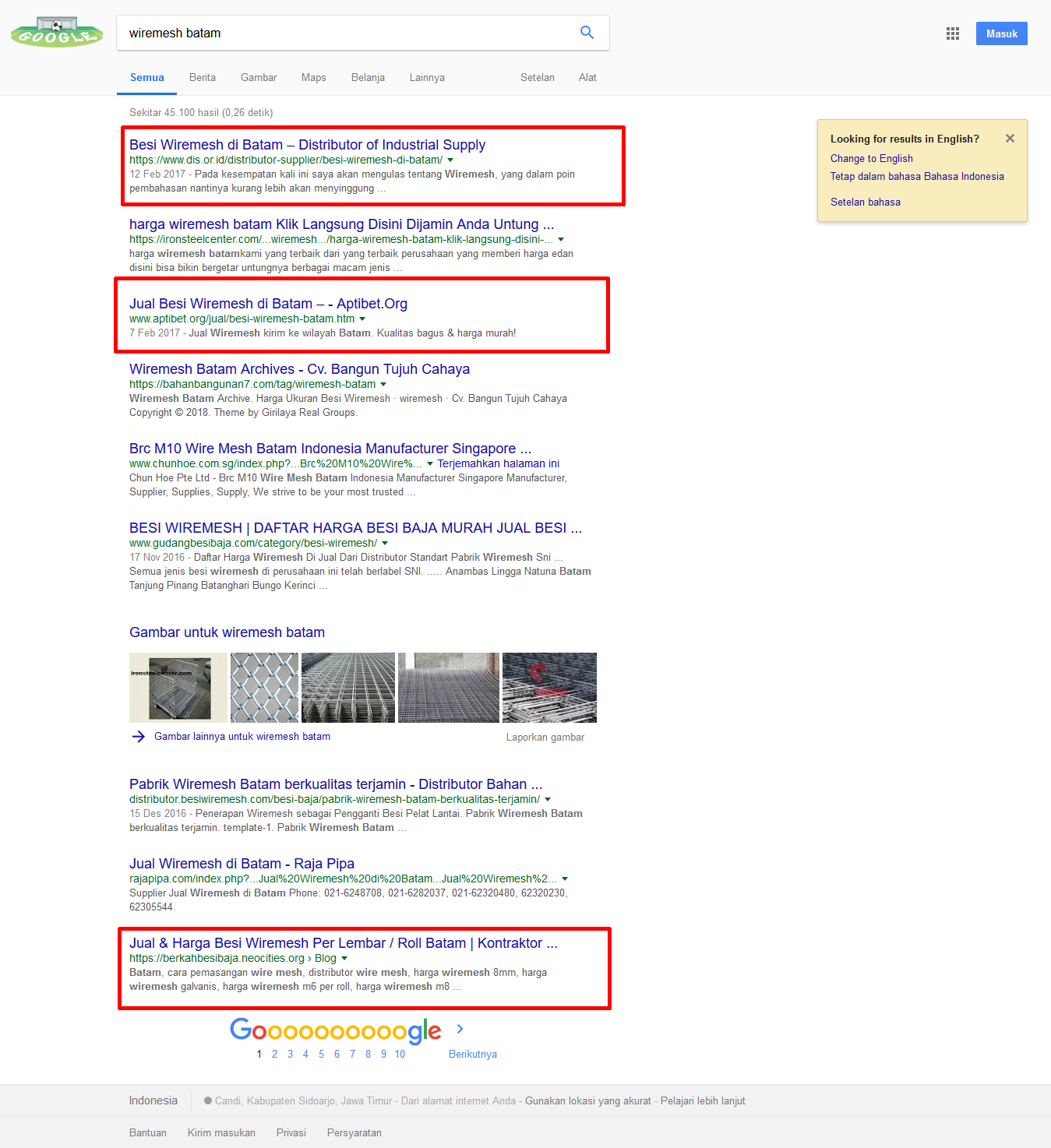Viewport: 1051px width, 1148px height.
Task: Switch to the Gambar tab
Action: coord(259,77)
